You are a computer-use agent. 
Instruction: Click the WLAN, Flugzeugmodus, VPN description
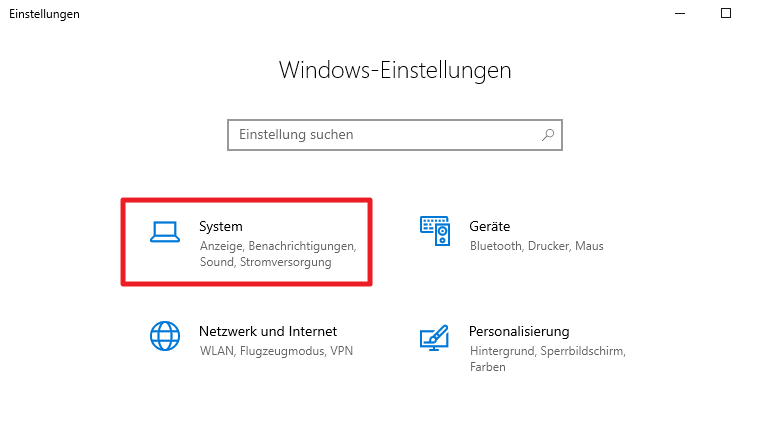276,351
